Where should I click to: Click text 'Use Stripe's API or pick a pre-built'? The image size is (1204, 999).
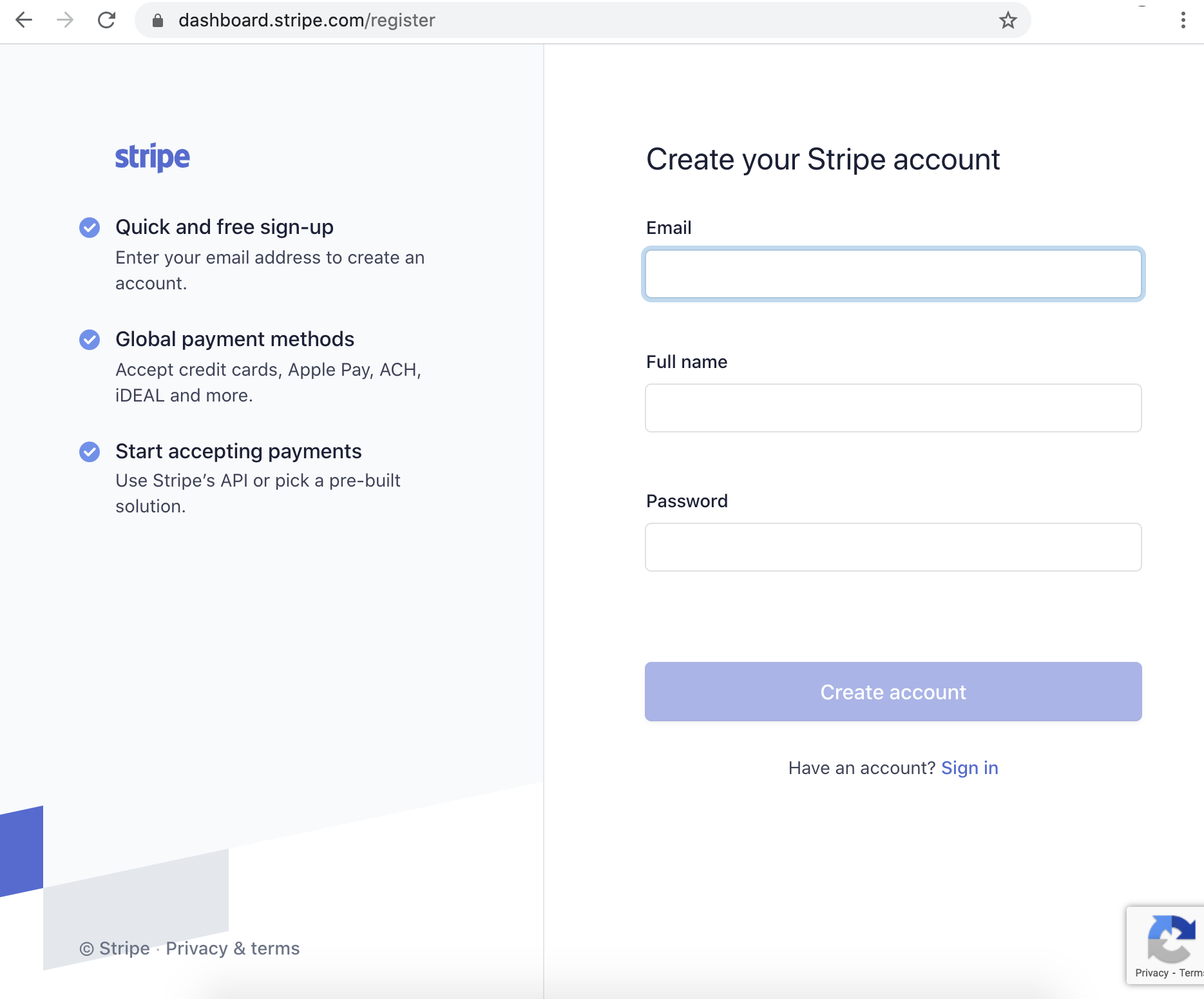click(258, 481)
